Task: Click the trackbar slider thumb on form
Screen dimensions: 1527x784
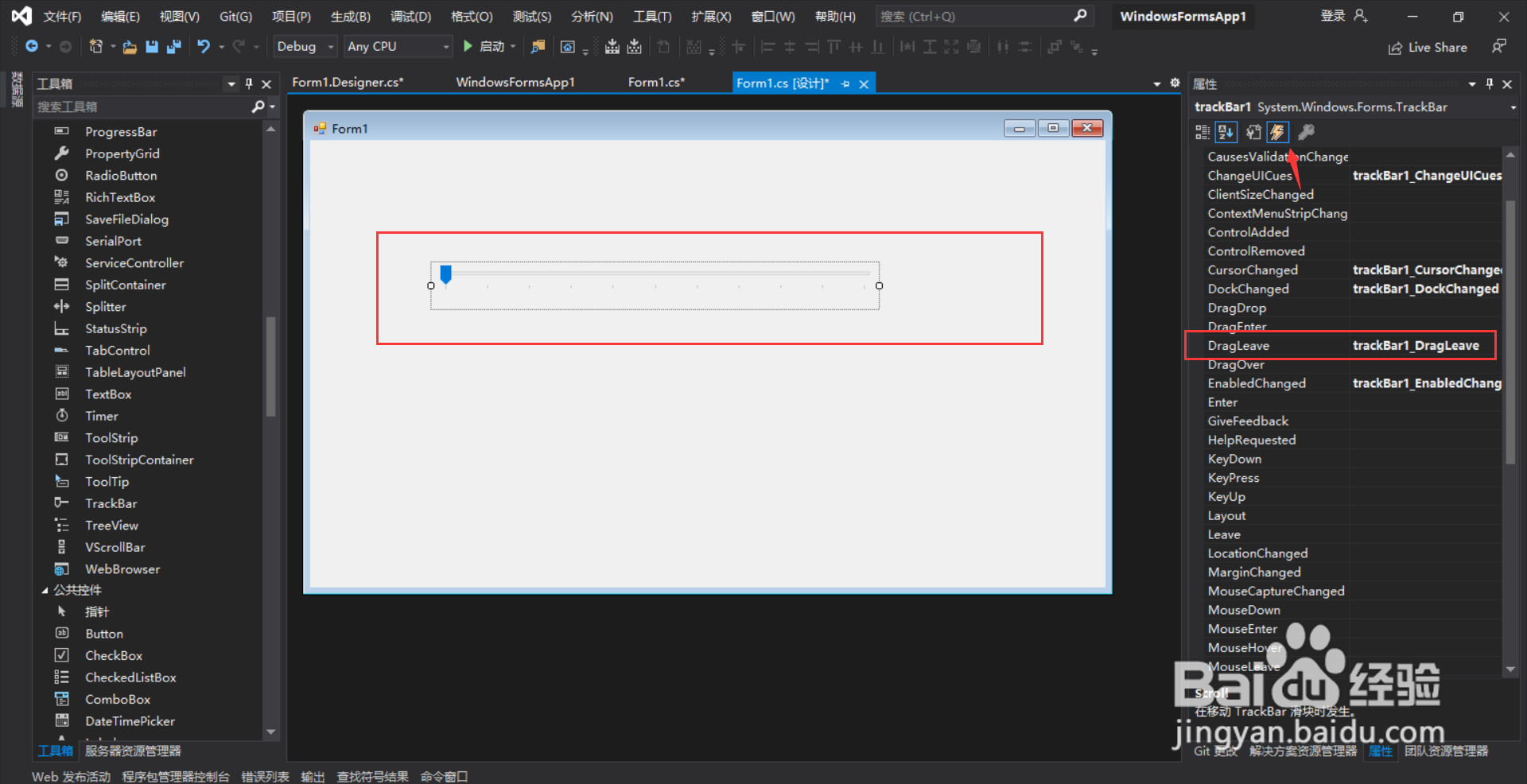Action: point(446,274)
